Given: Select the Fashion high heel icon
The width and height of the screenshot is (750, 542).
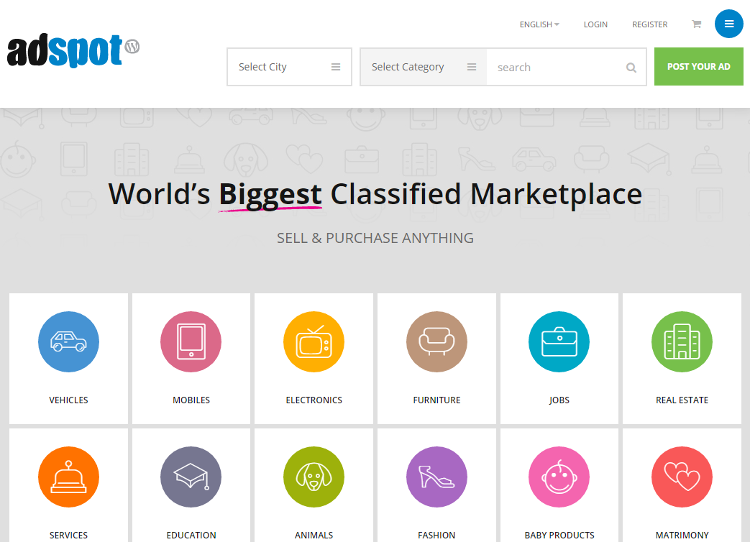Looking at the screenshot, I should point(437,477).
